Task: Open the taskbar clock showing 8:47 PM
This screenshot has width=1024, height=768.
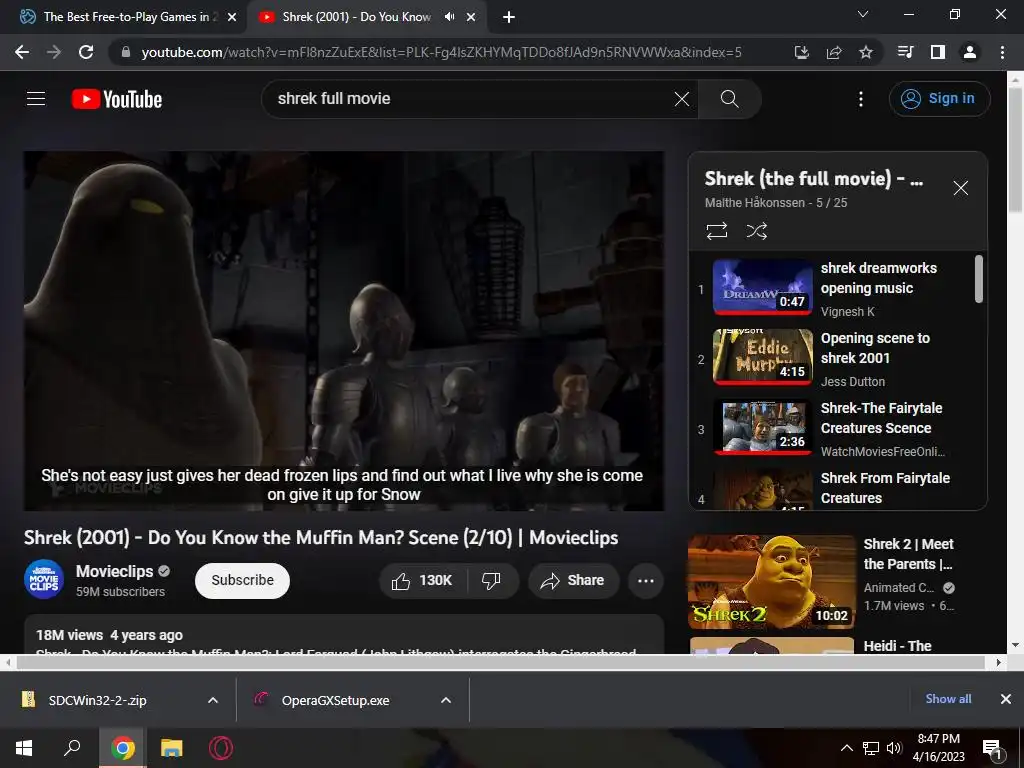Action: 938,748
